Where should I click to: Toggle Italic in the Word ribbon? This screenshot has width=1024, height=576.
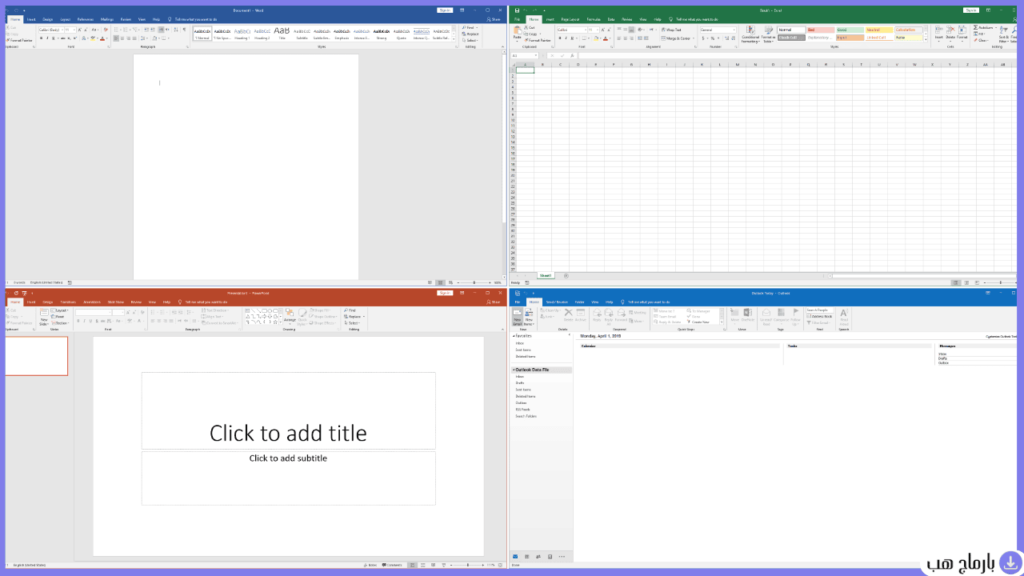(47, 39)
